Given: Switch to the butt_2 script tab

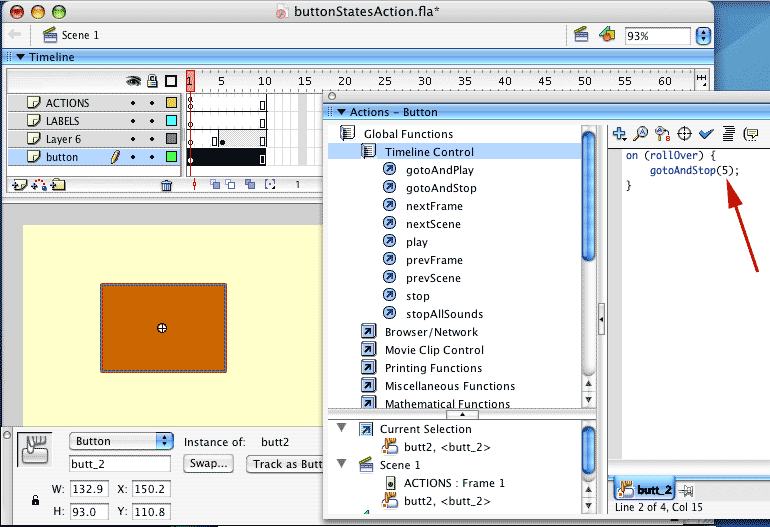Looking at the screenshot, I should 645,490.
